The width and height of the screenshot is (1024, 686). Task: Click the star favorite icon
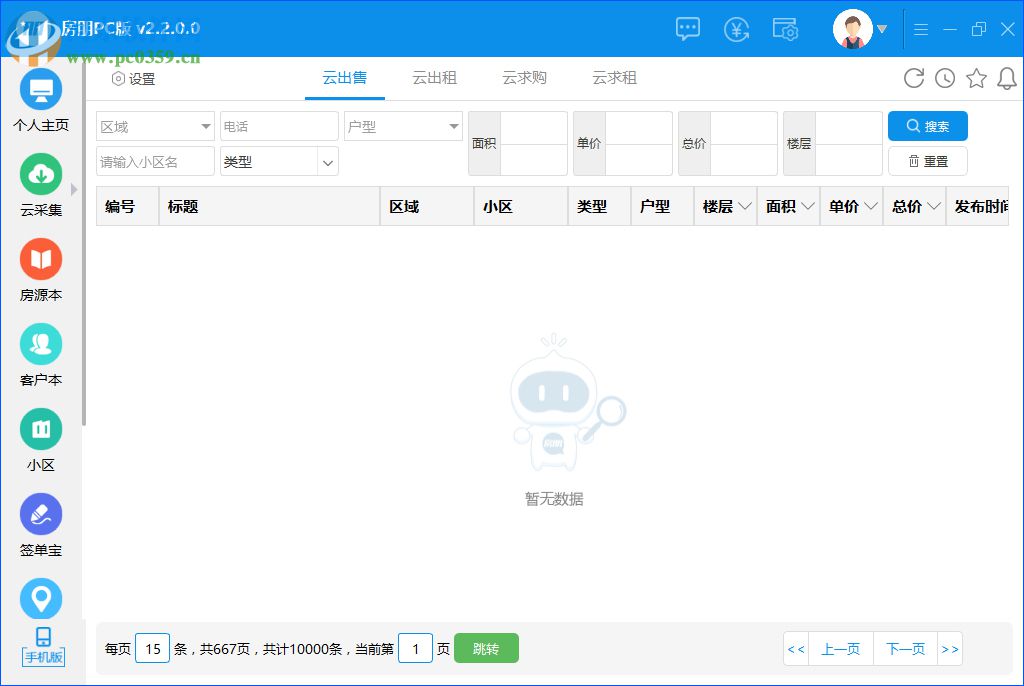point(976,78)
